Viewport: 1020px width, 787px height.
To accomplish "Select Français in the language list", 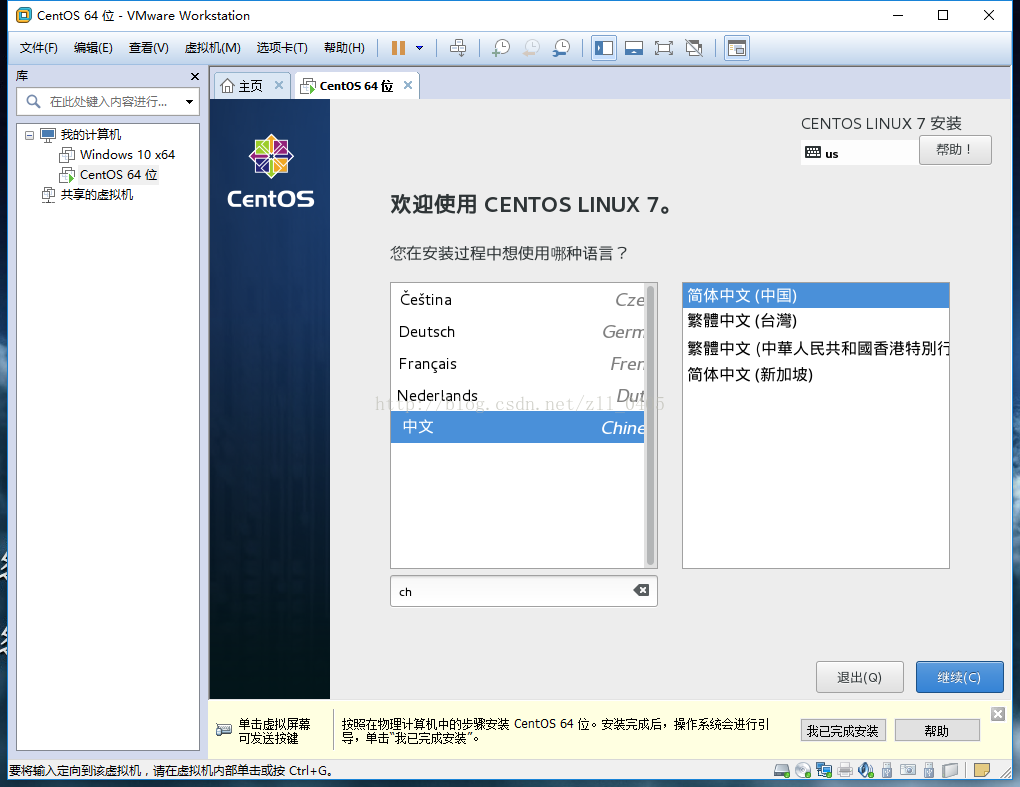I will pyautogui.click(x=518, y=364).
